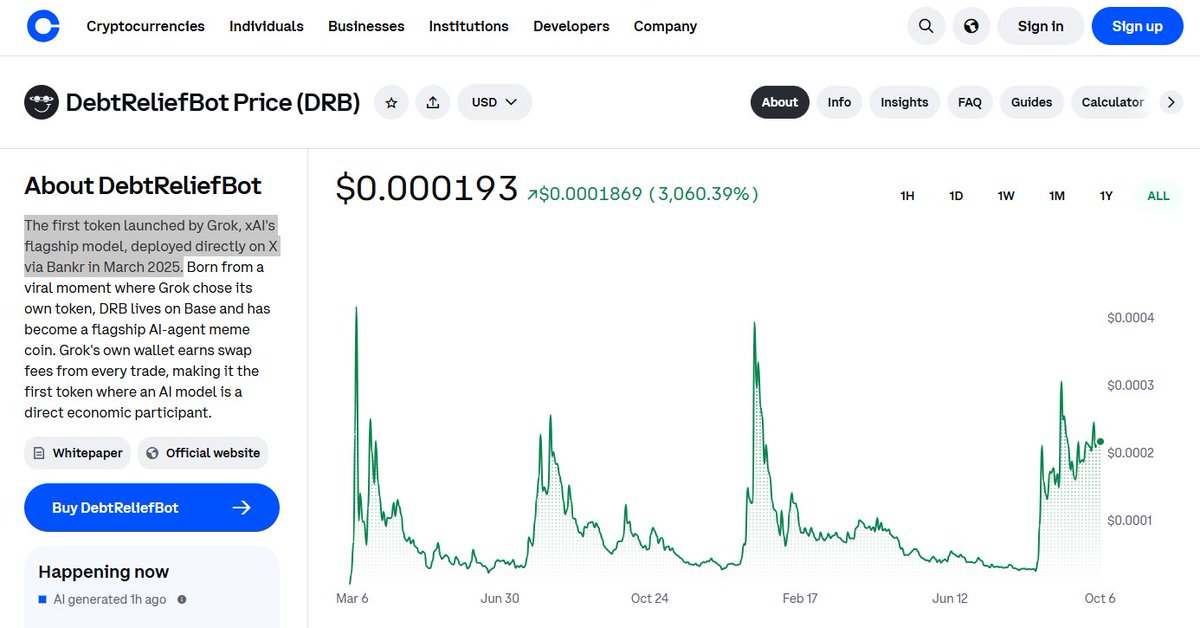1200x628 pixels.
Task: Click the About DebtReliefBot heading
Action: (x=143, y=186)
